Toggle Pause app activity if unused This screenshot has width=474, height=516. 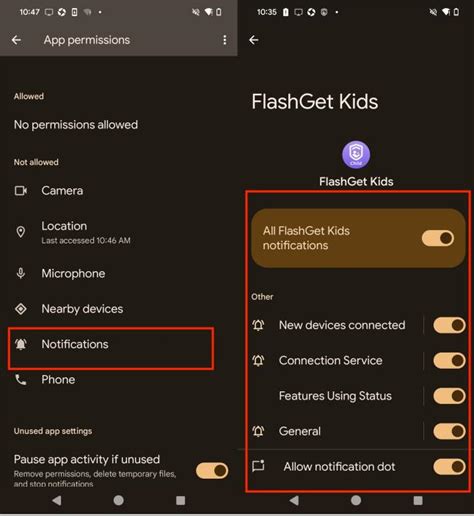[212, 471]
